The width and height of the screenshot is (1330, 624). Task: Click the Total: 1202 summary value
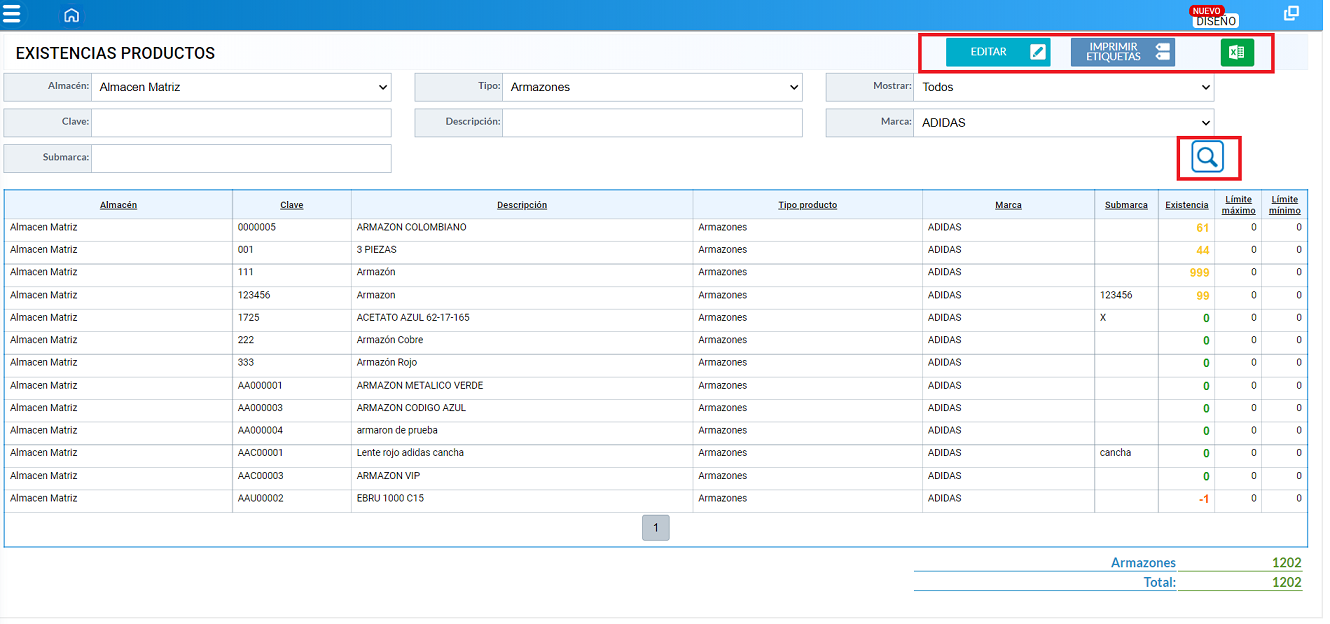pyautogui.click(x=1286, y=582)
